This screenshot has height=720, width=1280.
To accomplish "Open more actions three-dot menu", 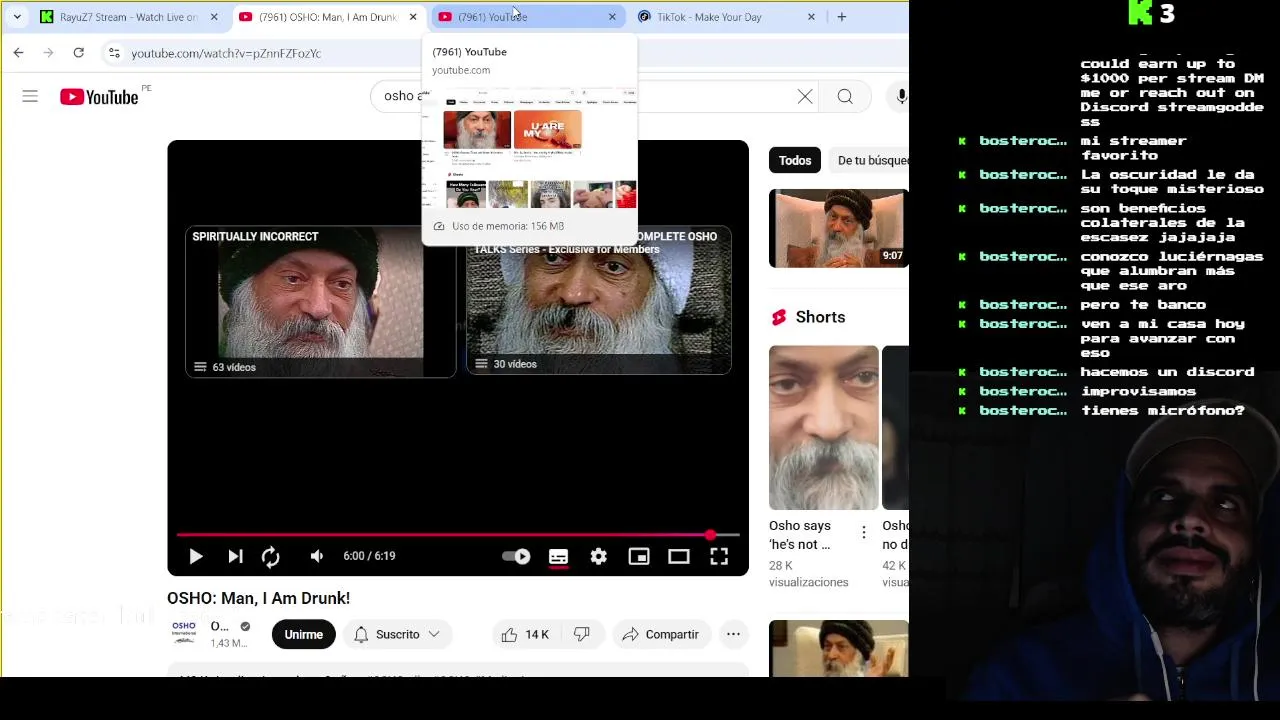I will click(x=733, y=634).
